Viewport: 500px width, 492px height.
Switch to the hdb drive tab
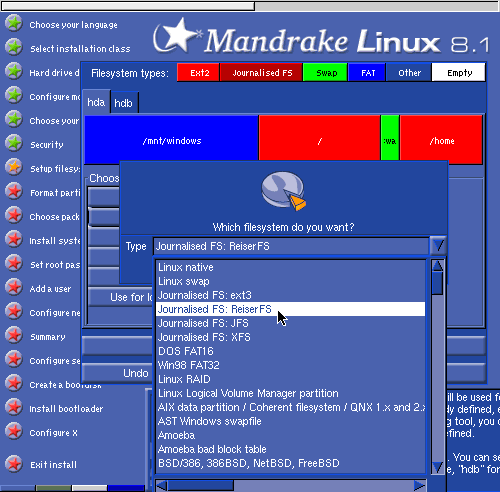click(x=124, y=103)
